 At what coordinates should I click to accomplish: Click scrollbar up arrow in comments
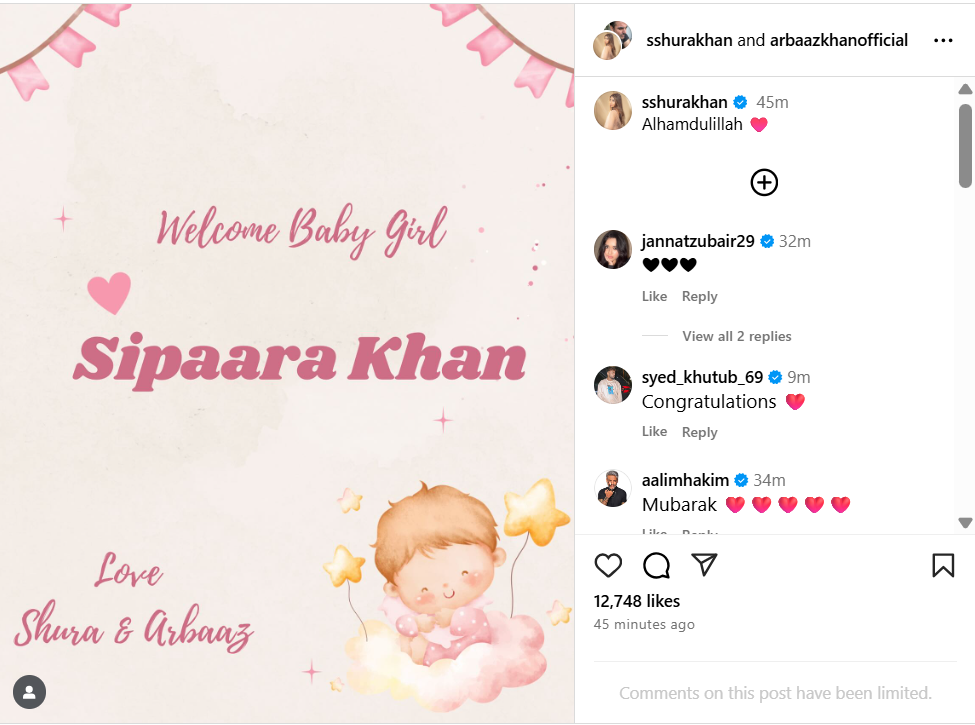pyautogui.click(x=965, y=90)
